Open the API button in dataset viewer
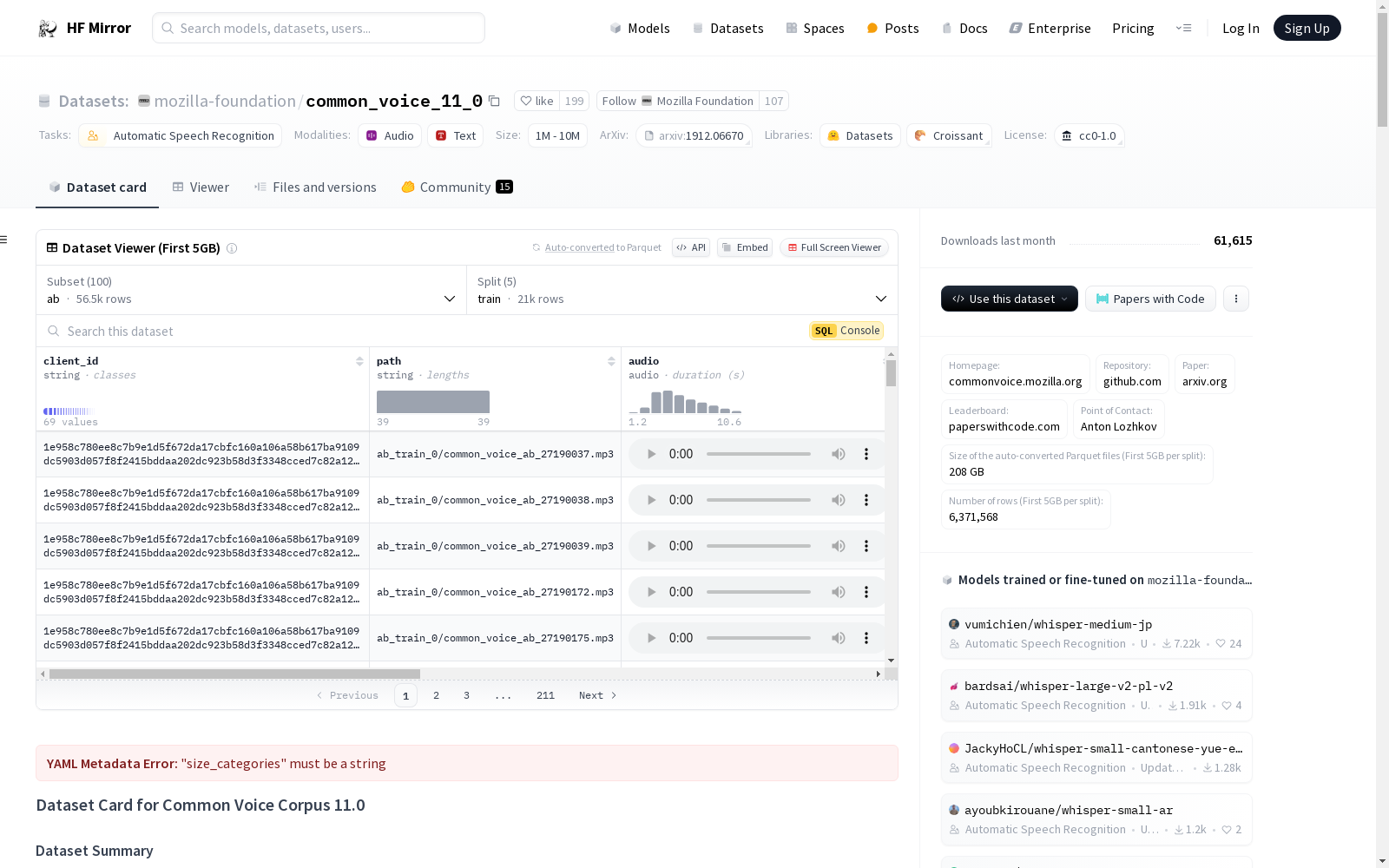 pos(691,247)
